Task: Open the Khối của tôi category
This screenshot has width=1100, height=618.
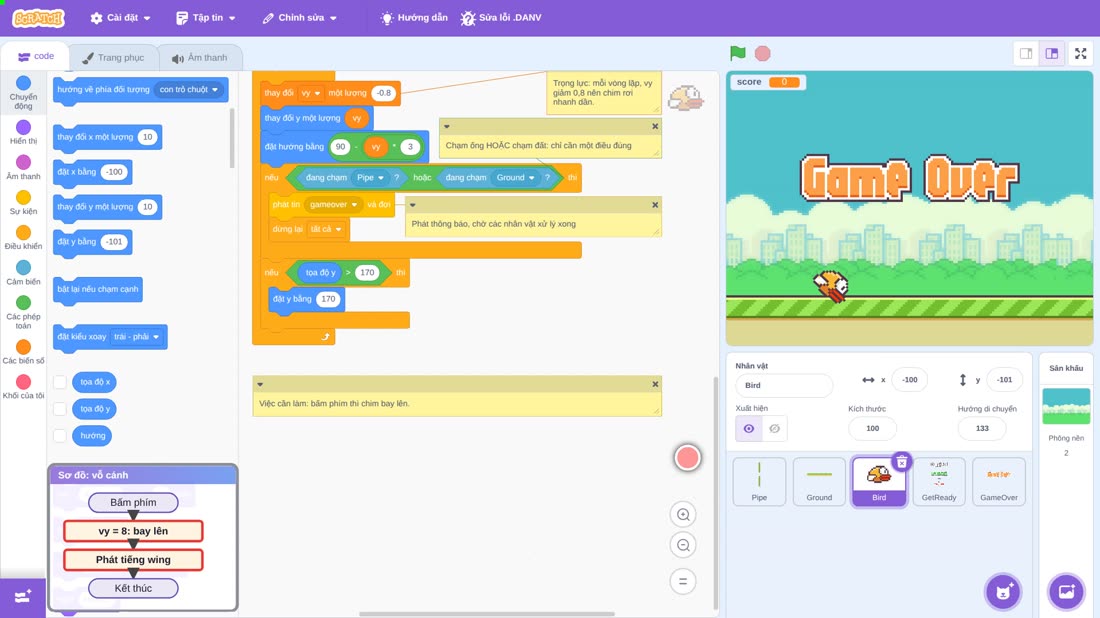Action: [x=23, y=387]
